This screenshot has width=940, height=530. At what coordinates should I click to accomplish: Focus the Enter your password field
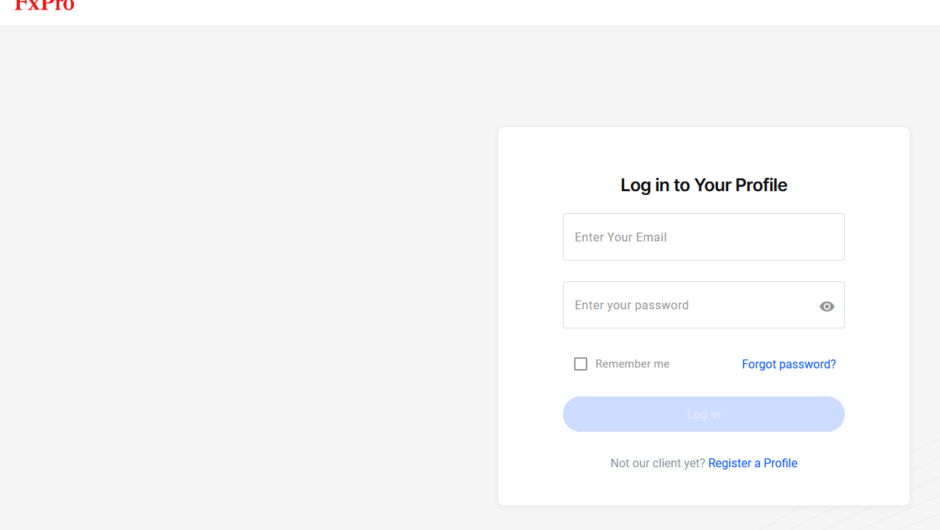tap(740, 305)
